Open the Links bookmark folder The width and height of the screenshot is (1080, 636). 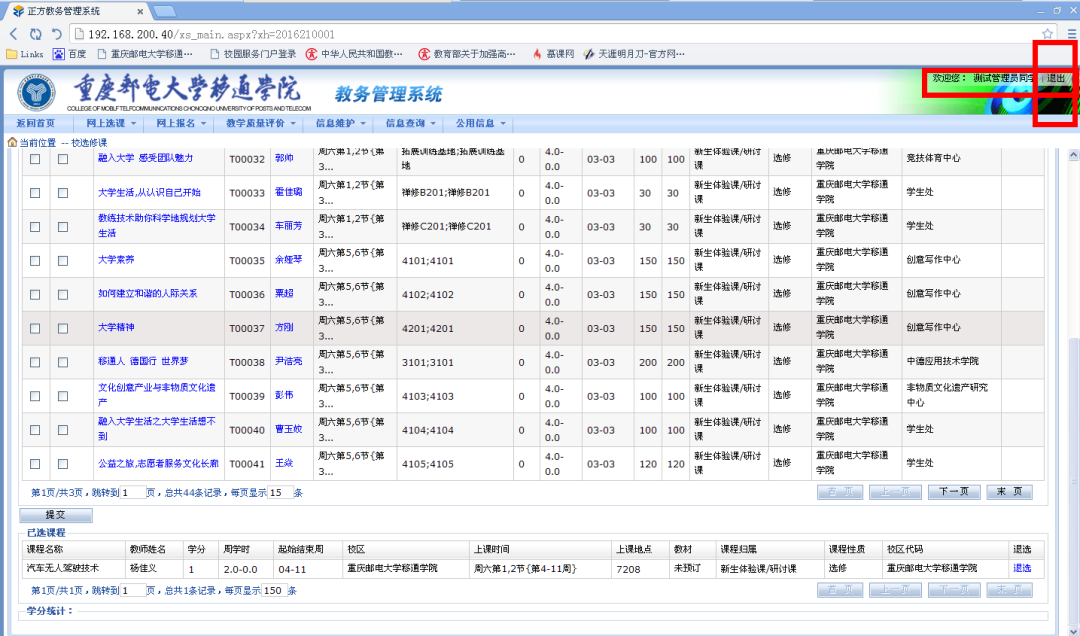coord(25,54)
